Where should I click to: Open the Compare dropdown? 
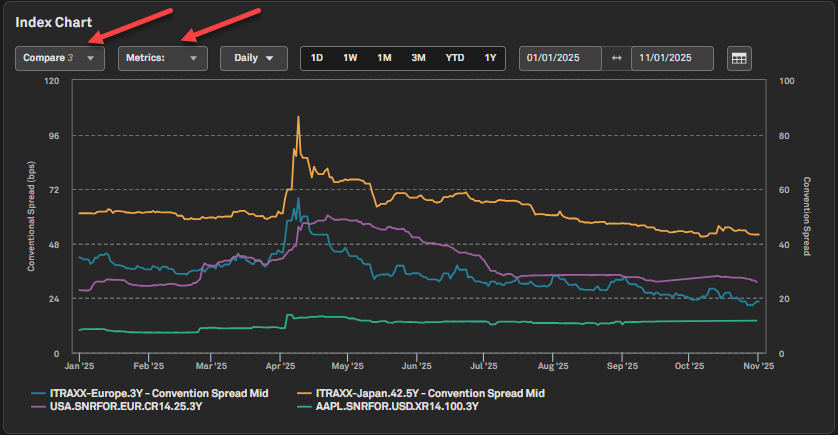pos(60,58)
